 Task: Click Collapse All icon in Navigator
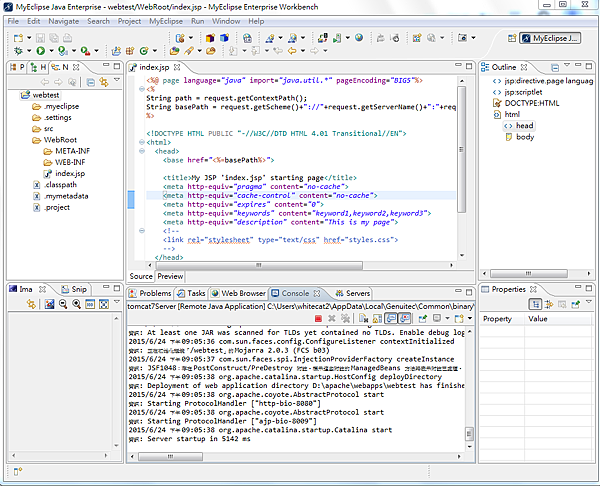(x=91, y=82)
